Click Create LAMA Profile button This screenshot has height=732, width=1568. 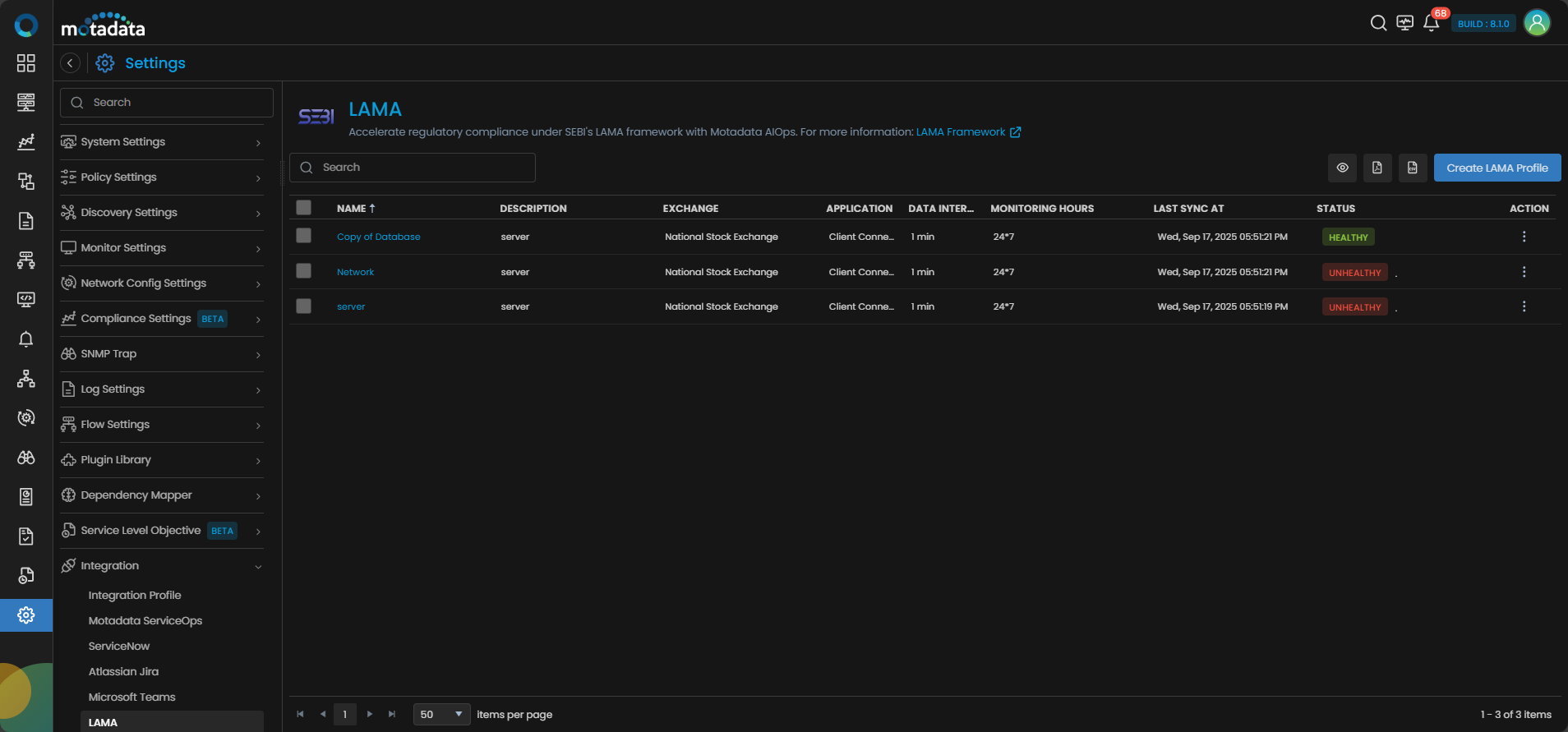pos(1497,168)
